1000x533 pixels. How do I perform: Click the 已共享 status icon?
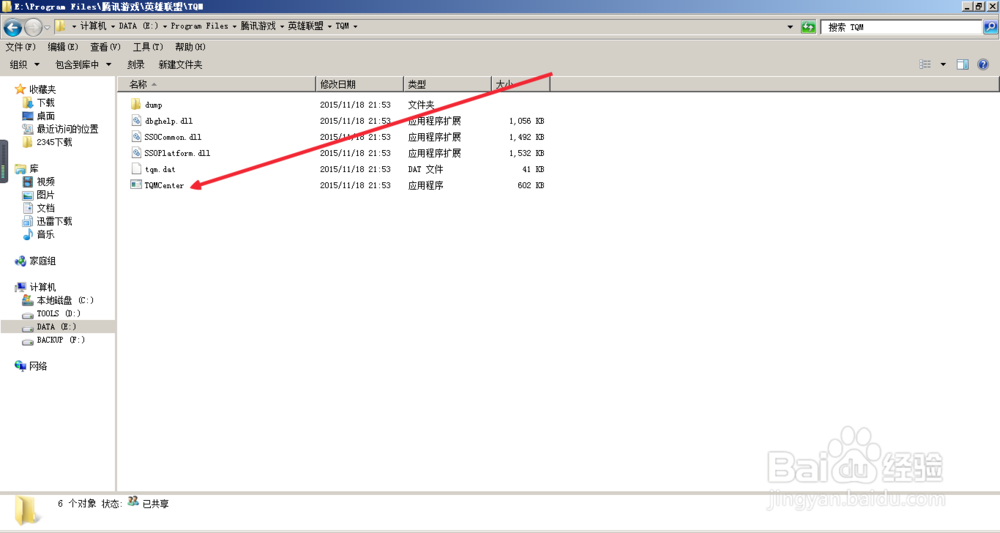pos(133,502)
